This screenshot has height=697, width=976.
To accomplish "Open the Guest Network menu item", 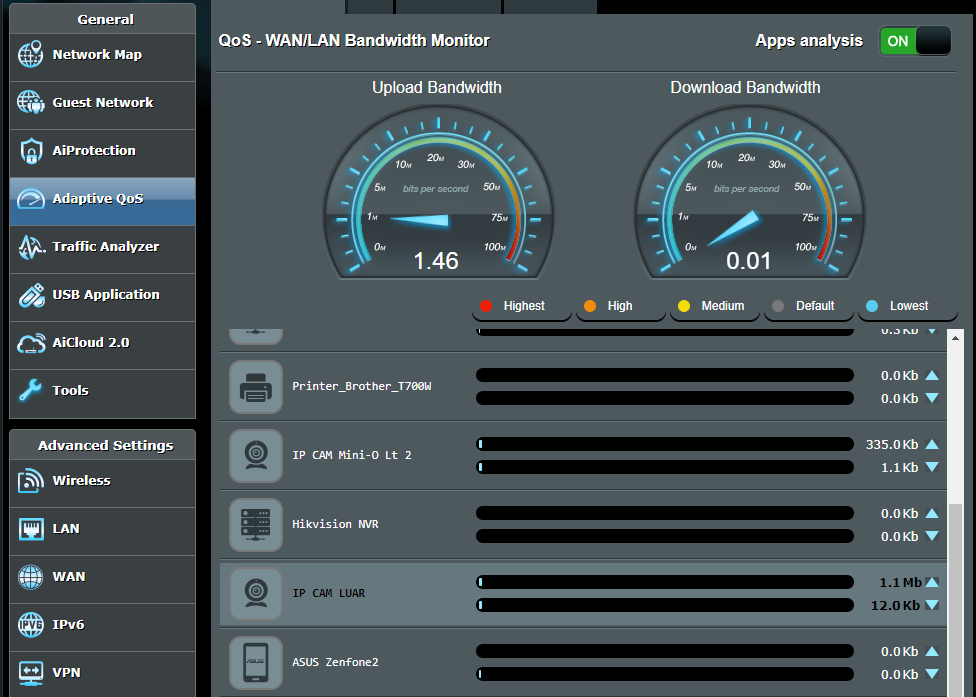I will point(102,103).
